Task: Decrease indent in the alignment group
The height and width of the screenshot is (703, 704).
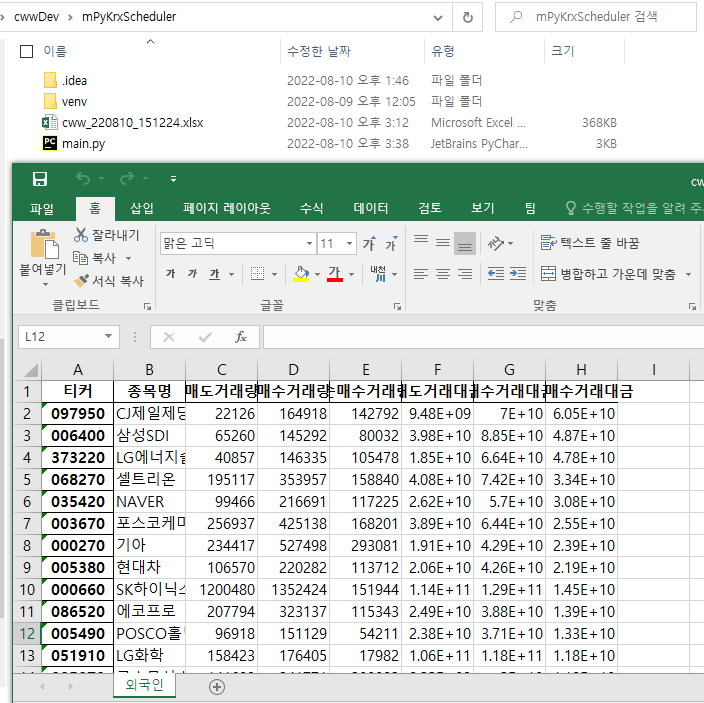Action: pyautogui.click(x=496, y=273)
